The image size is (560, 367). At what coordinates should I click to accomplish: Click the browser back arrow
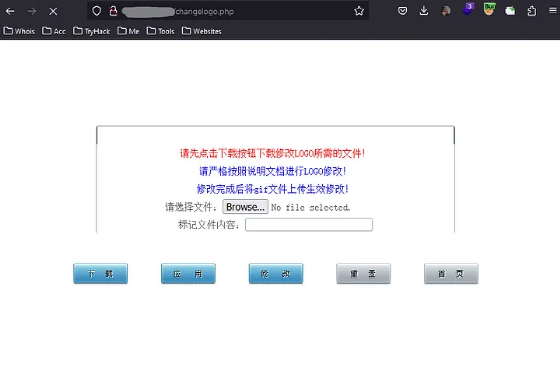coord(10,11)
